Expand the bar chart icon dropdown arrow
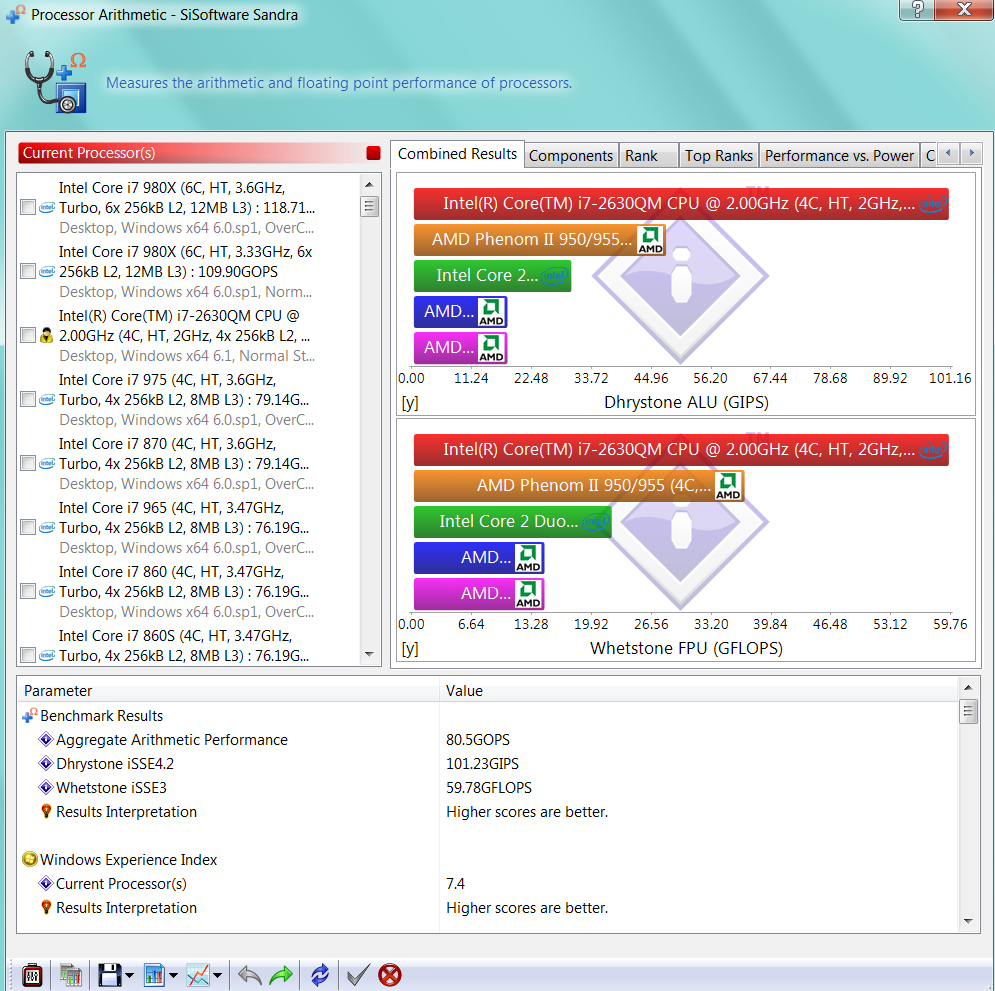Image resolution: width=995 pixels, height=991 pixels. tap(174, 975)
